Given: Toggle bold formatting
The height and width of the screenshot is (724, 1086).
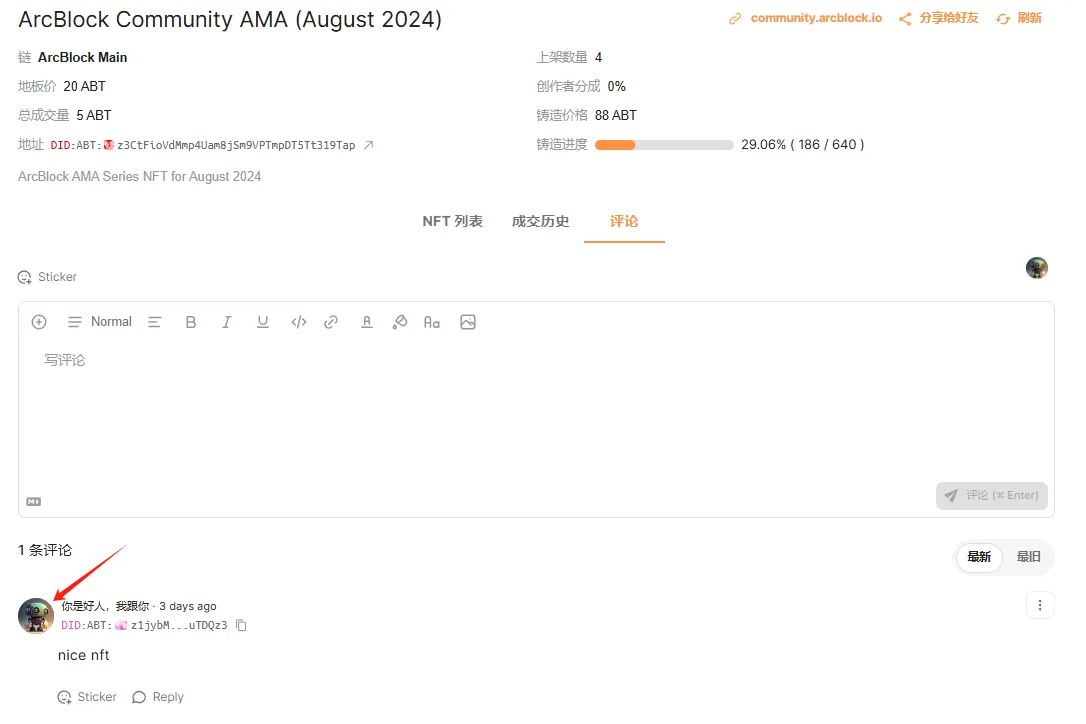Looking at the screenshot, I should click(190, 322).
